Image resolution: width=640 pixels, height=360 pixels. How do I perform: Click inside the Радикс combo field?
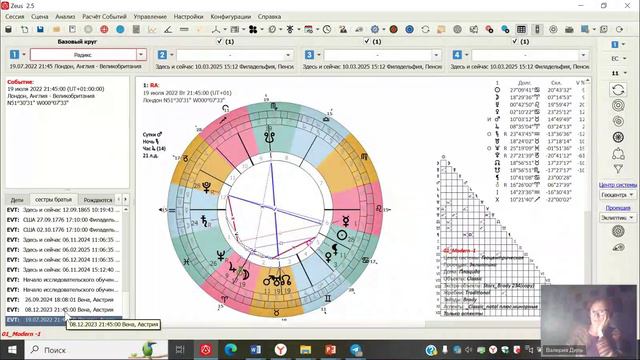pyautogui.click(x=83, y=55)
